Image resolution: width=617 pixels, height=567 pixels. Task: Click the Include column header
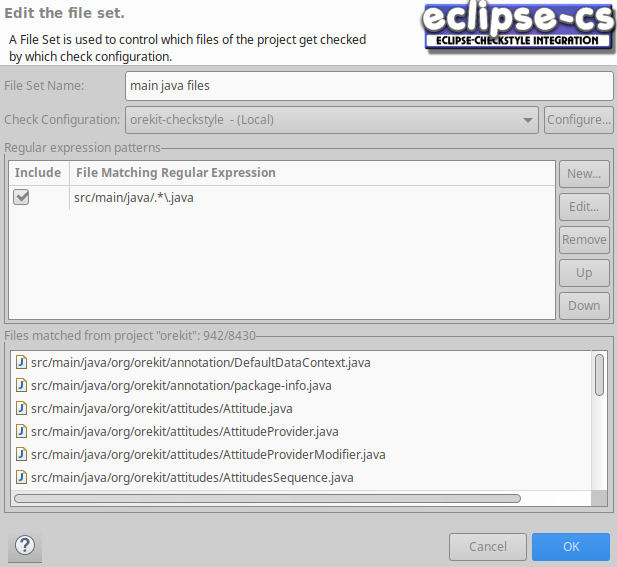coord(38,173)
